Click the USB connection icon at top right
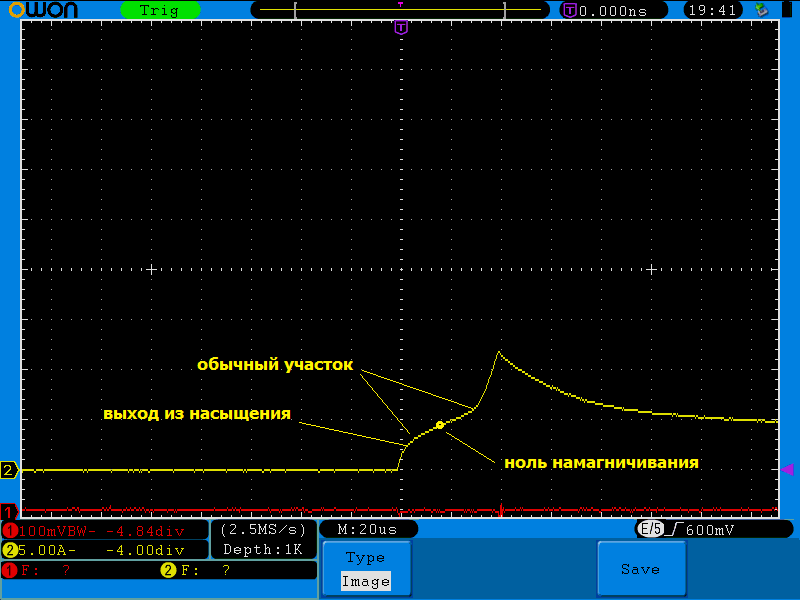Image resolution: width=800 pixels, height=600 pixels. pyautogui.click(x=763, y=10)
